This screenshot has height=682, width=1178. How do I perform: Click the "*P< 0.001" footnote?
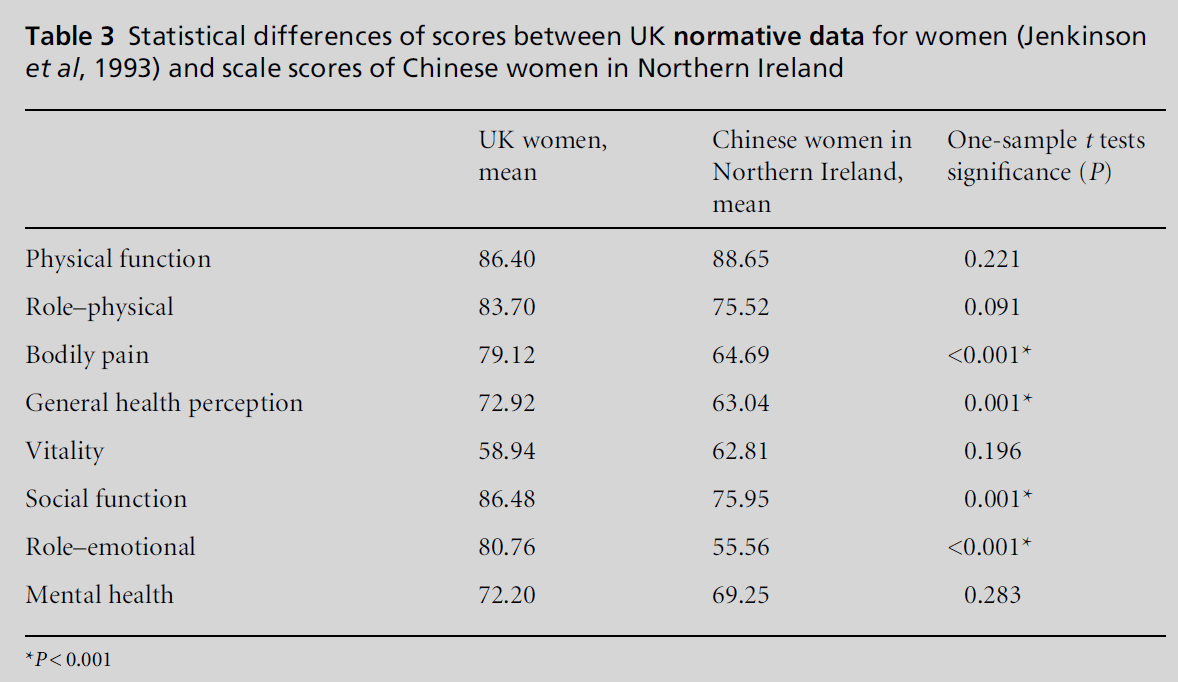[x=69, y=660]
